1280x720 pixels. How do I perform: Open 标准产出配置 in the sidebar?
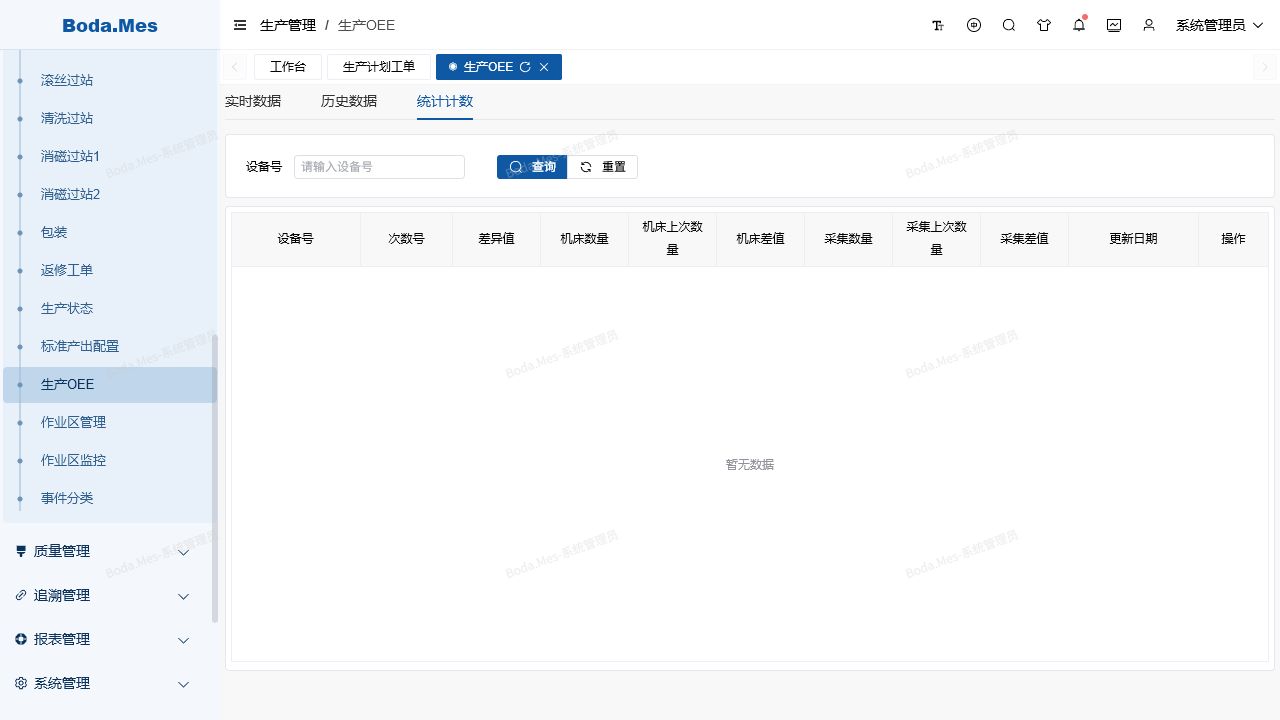pyautogui.click(x=110, y=346)
